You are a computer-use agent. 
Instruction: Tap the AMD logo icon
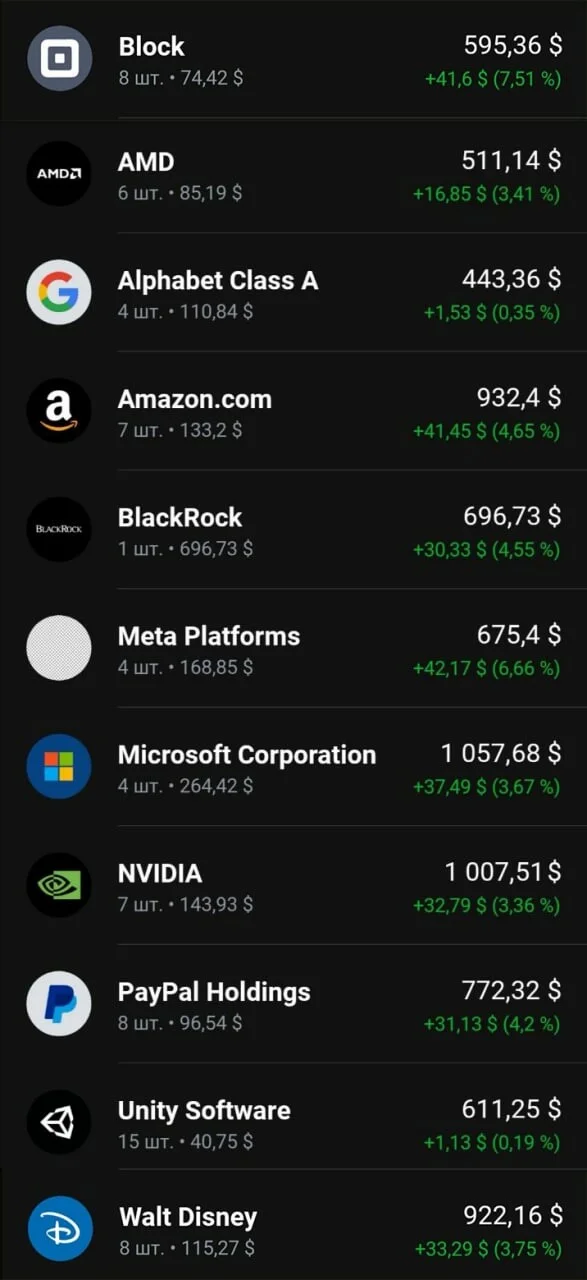[x=59, y=173]
